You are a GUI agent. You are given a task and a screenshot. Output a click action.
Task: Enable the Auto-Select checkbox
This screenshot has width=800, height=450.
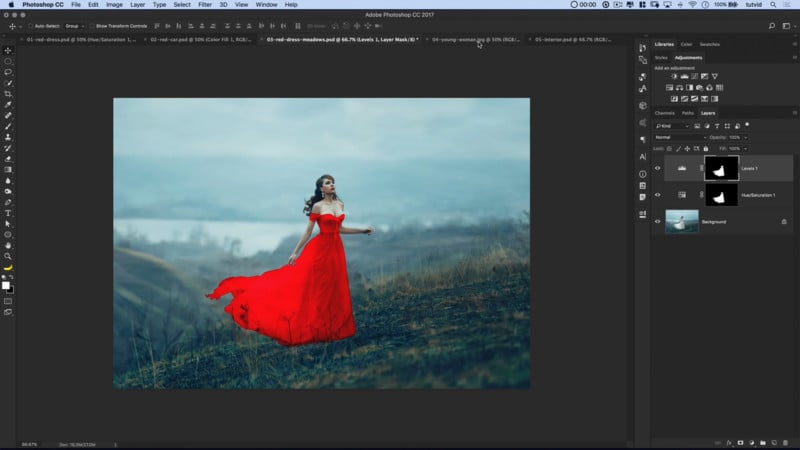[31, 26]
